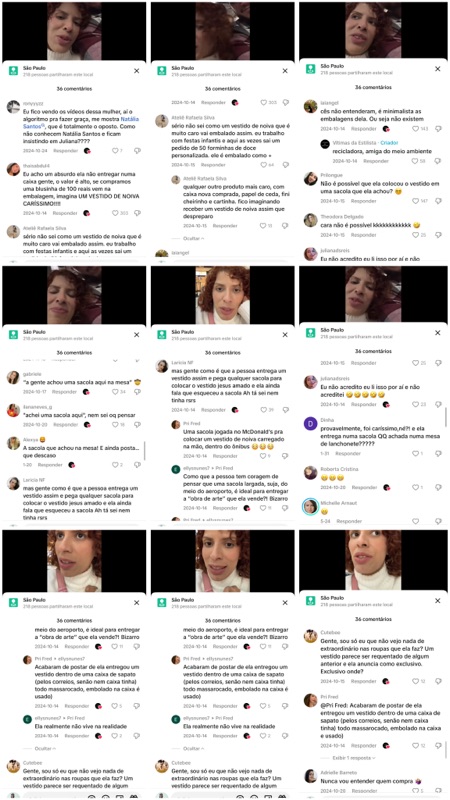450x800 pixels.
Task: Click the comment scrollbar beside Alexya's comment
Action: [145, 451]
